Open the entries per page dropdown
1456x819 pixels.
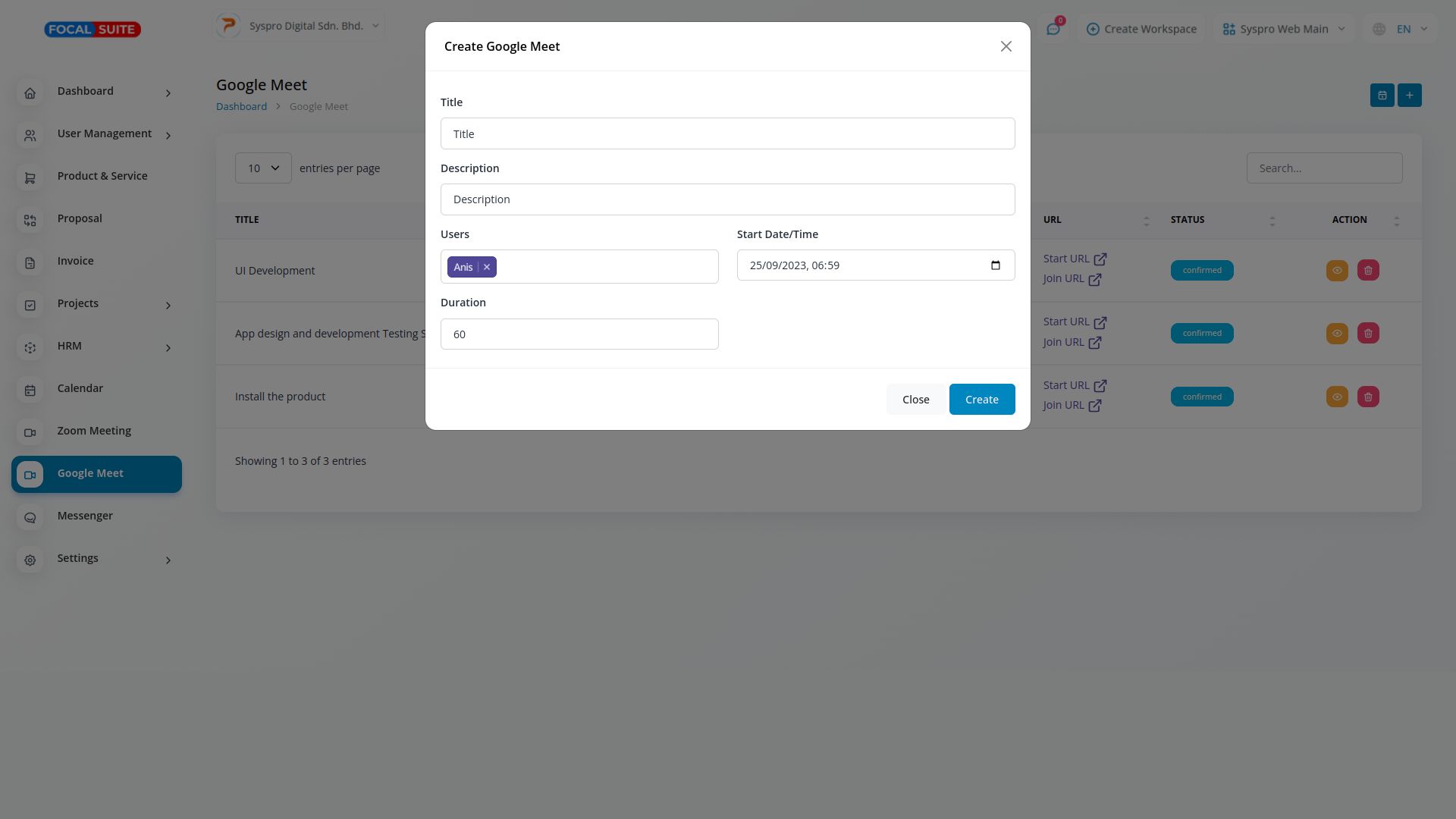[262, 168]
